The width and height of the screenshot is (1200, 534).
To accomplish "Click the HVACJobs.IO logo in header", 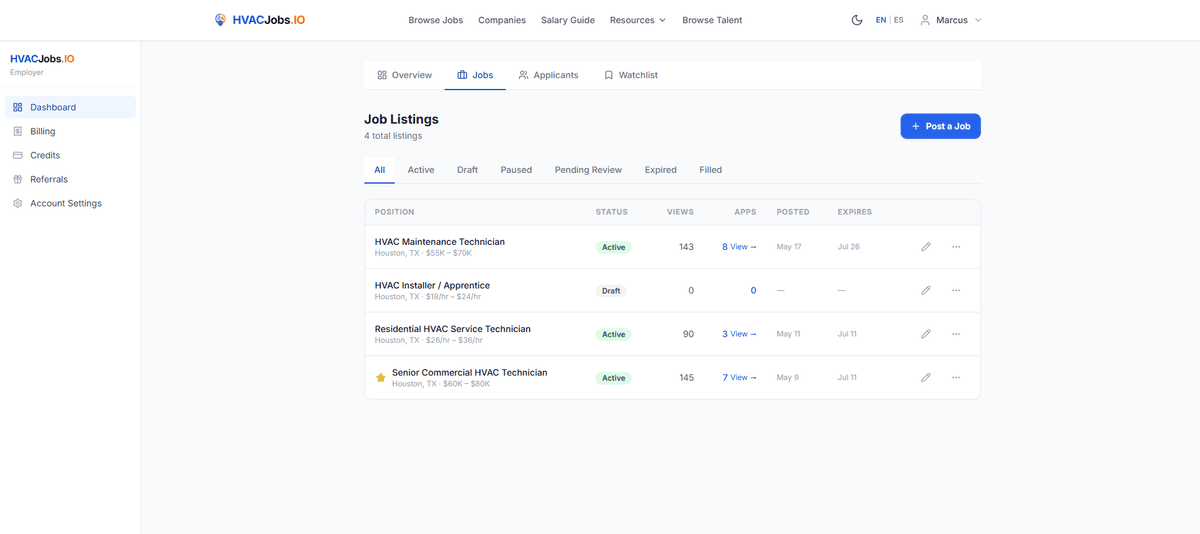I will pos(260,20).
